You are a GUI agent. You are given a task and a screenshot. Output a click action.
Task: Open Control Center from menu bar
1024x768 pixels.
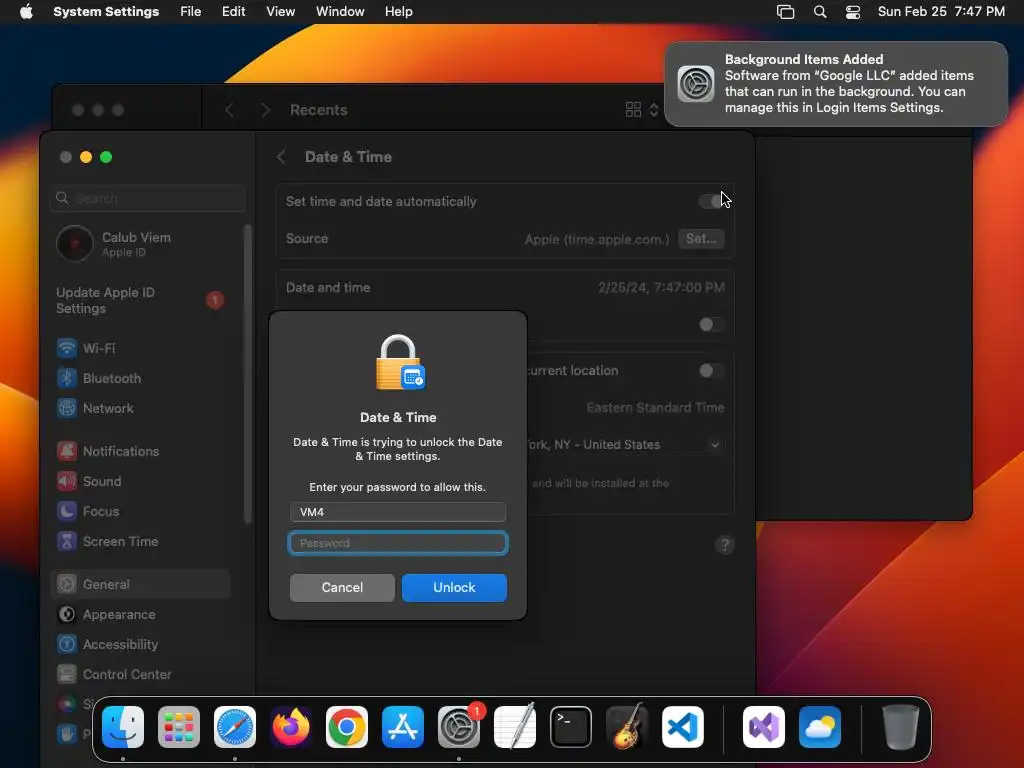click(852, 12)
